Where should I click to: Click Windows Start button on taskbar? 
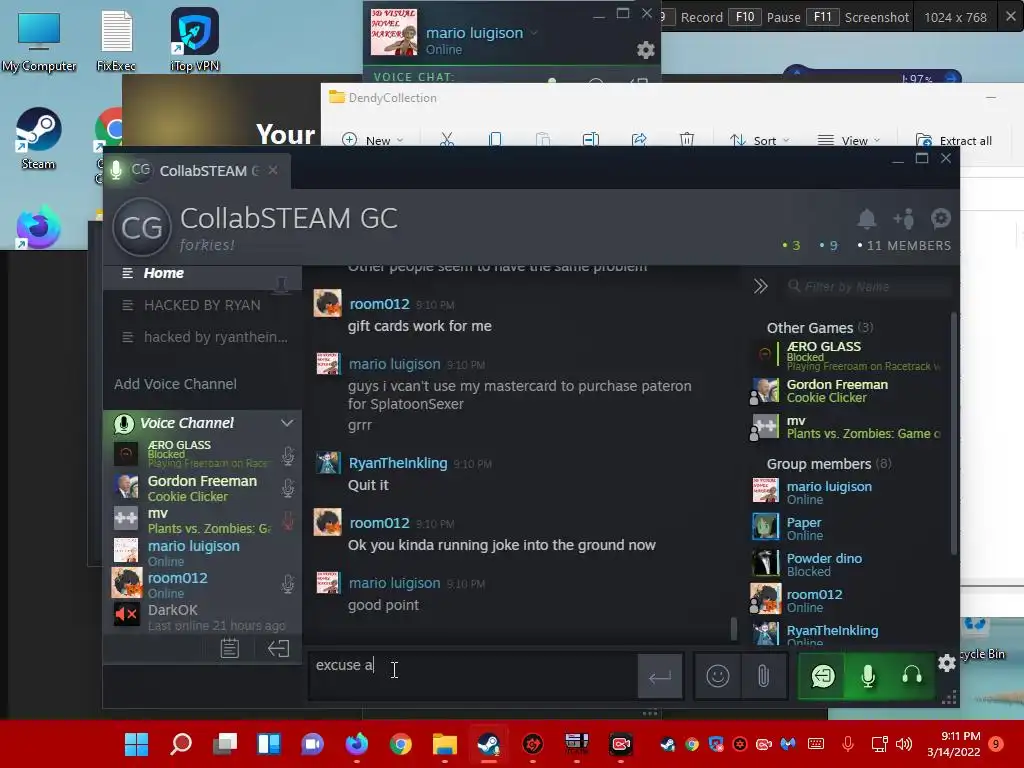coord(136,744)
